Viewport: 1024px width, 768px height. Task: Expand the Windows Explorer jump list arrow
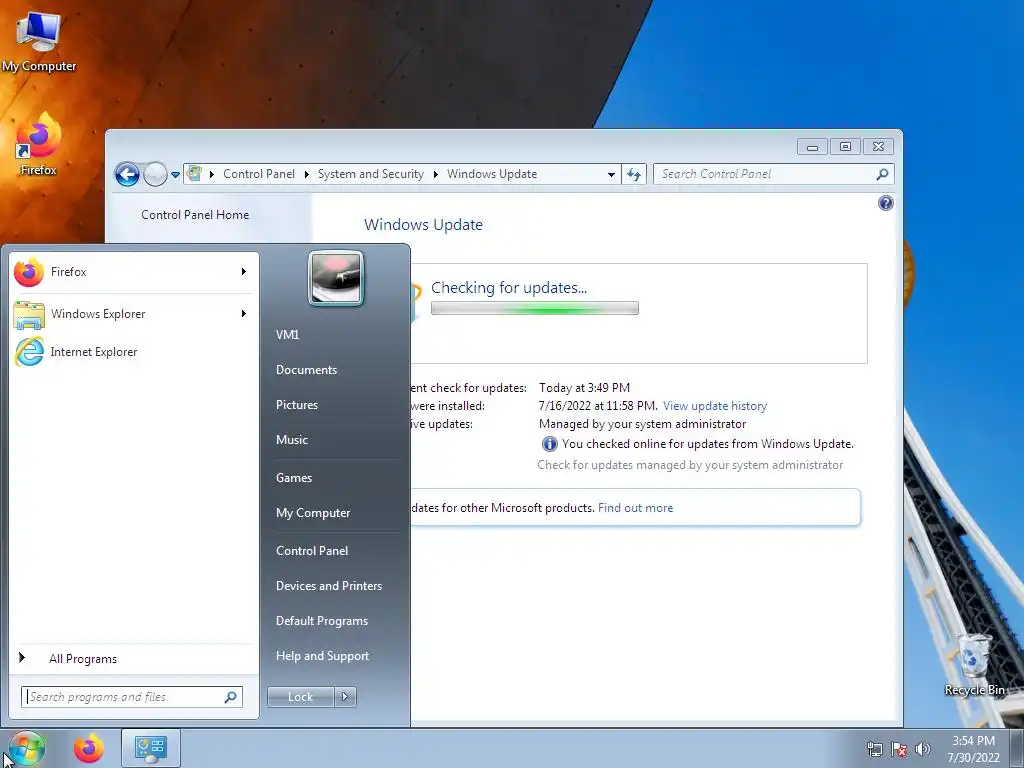point(244,314)
